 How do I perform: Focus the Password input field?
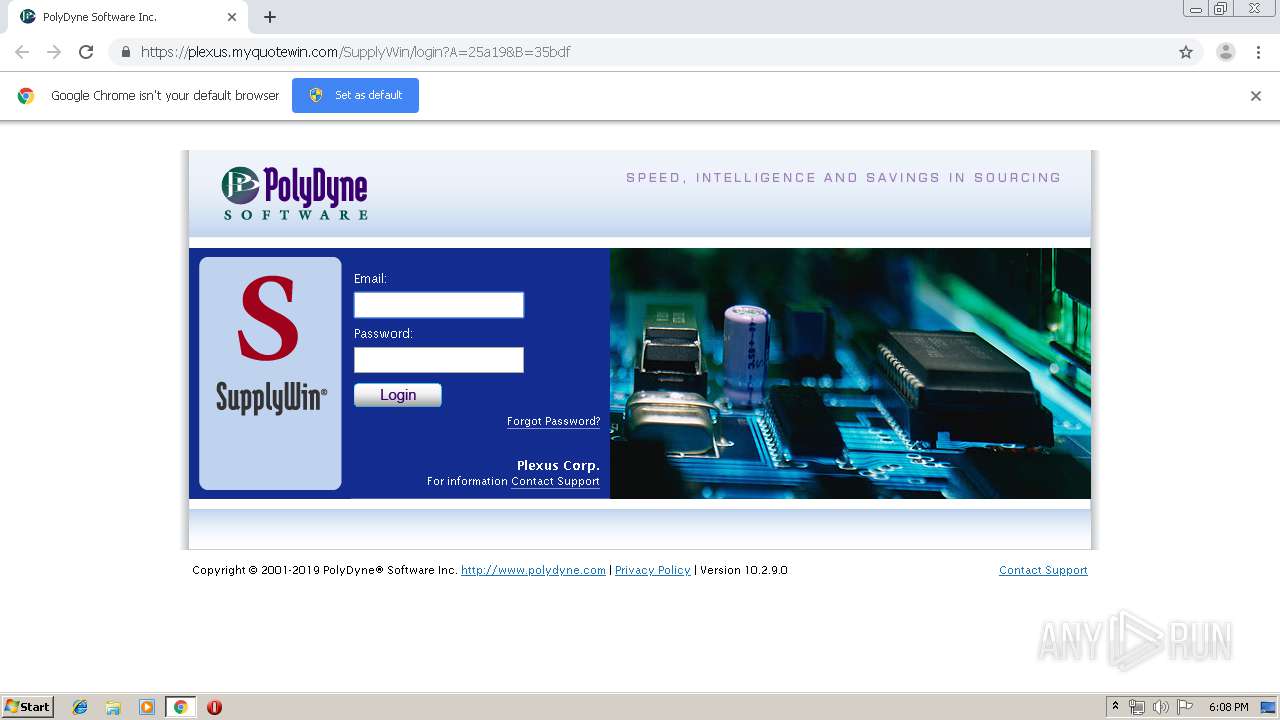tap(439, 360)
